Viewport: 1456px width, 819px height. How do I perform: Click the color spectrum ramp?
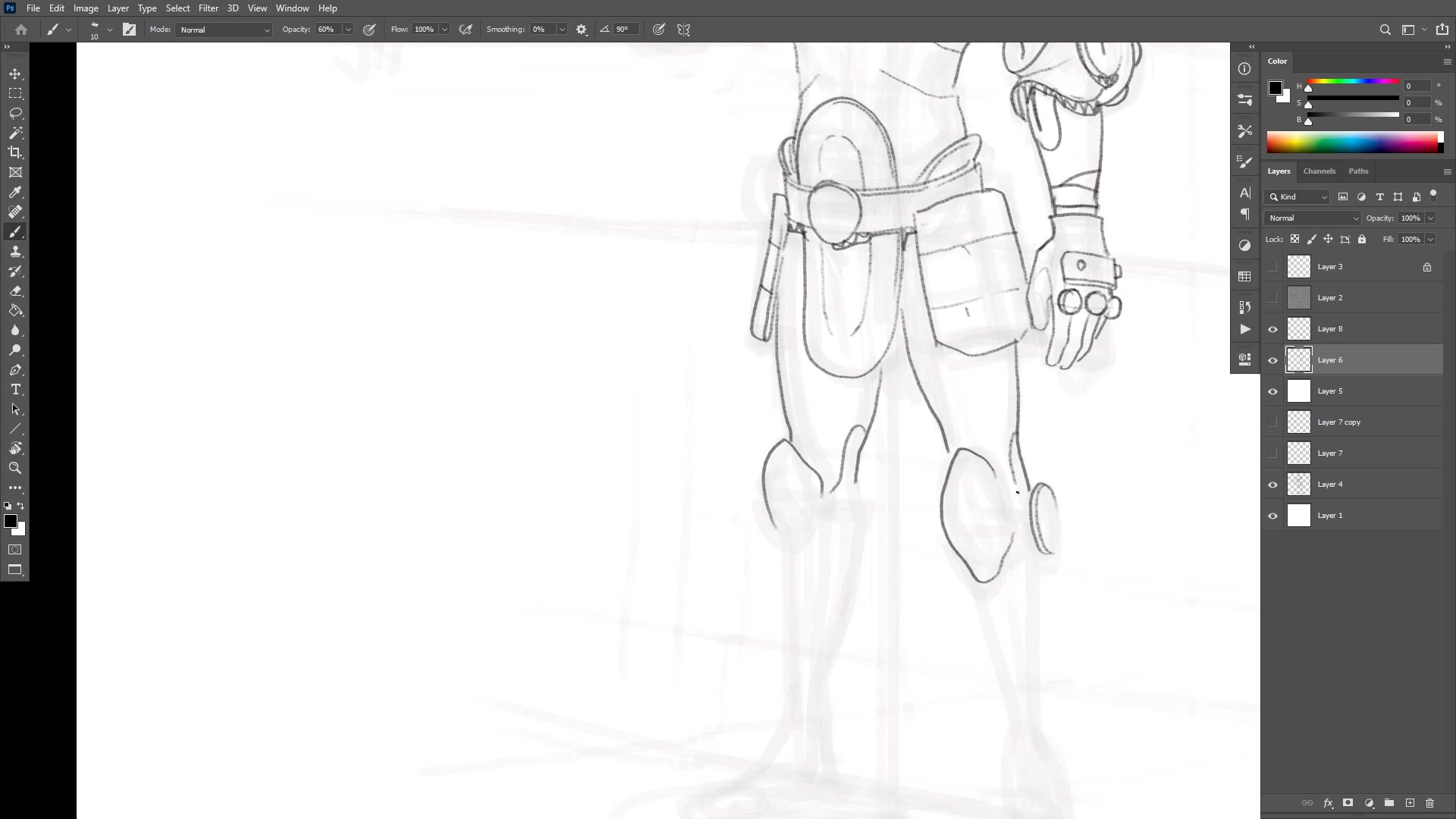[x=1352, y=143]
